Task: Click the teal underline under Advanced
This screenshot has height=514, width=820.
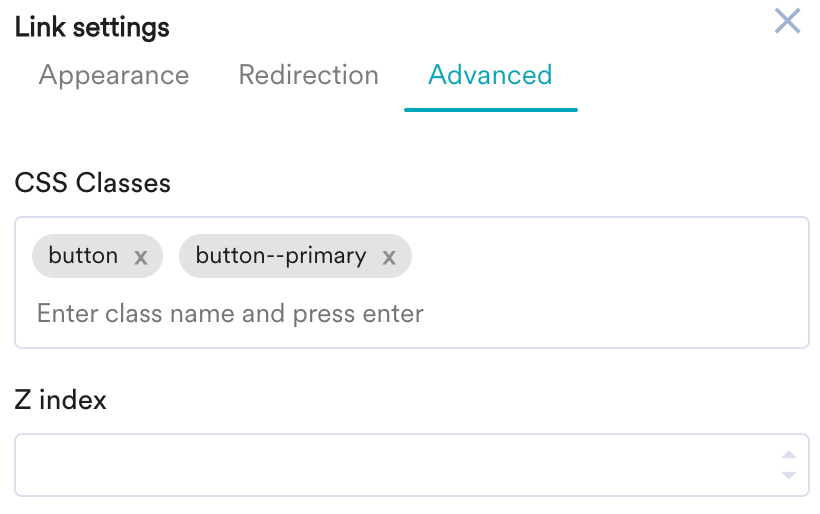Action: click(x=490, y=109)
